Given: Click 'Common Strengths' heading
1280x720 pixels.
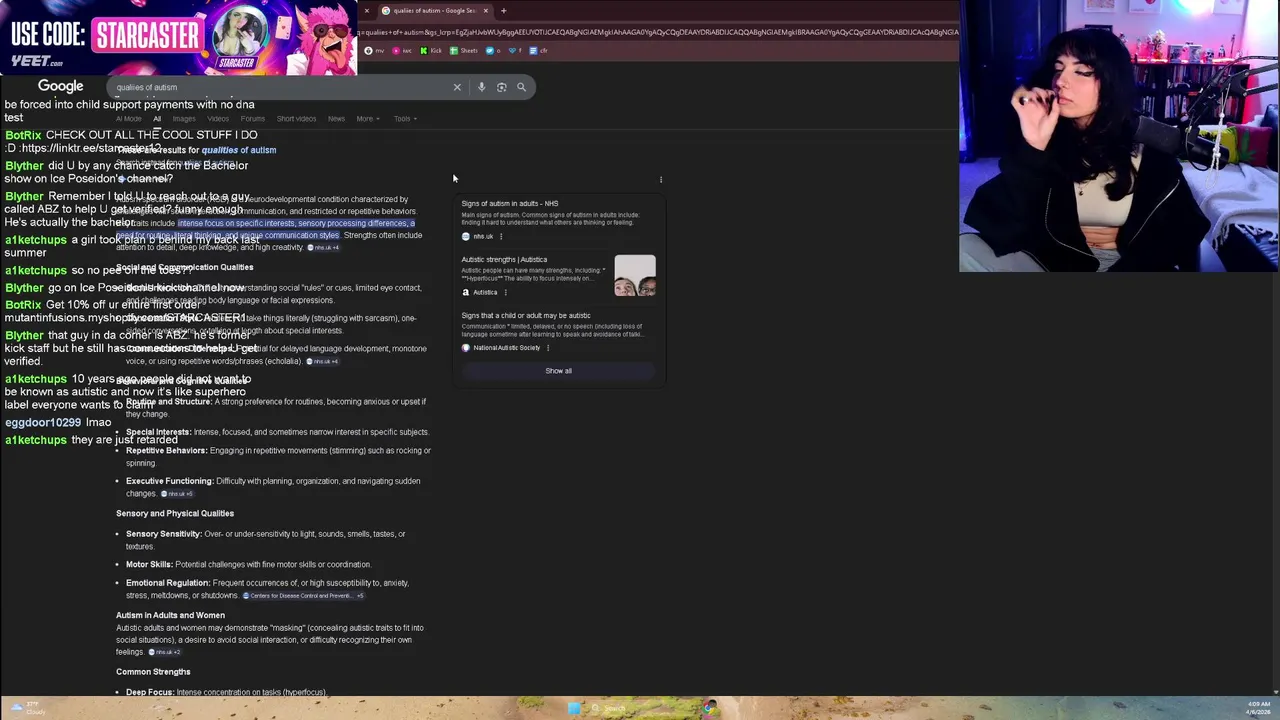Looking at the screenshot, I should [x=153, y=672].
